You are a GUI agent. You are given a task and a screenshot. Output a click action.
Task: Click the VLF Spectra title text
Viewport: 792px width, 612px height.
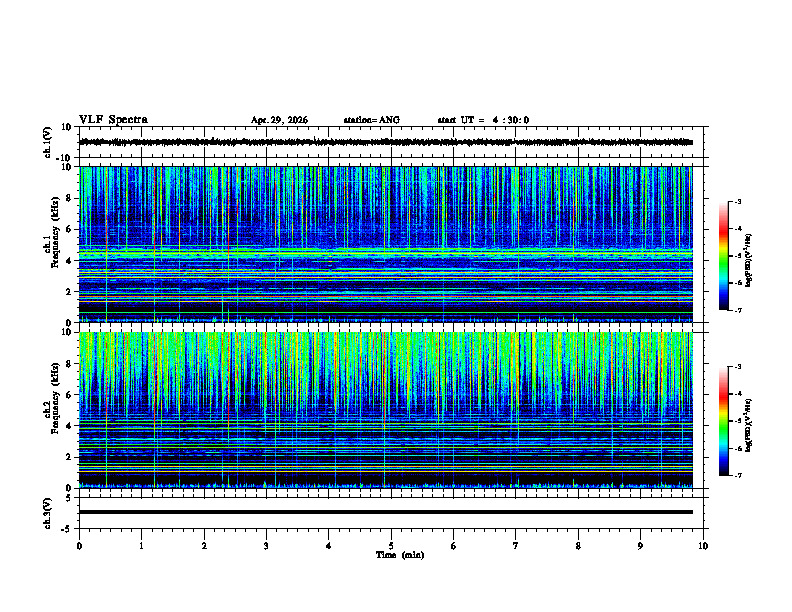click(x=113, y=120)
